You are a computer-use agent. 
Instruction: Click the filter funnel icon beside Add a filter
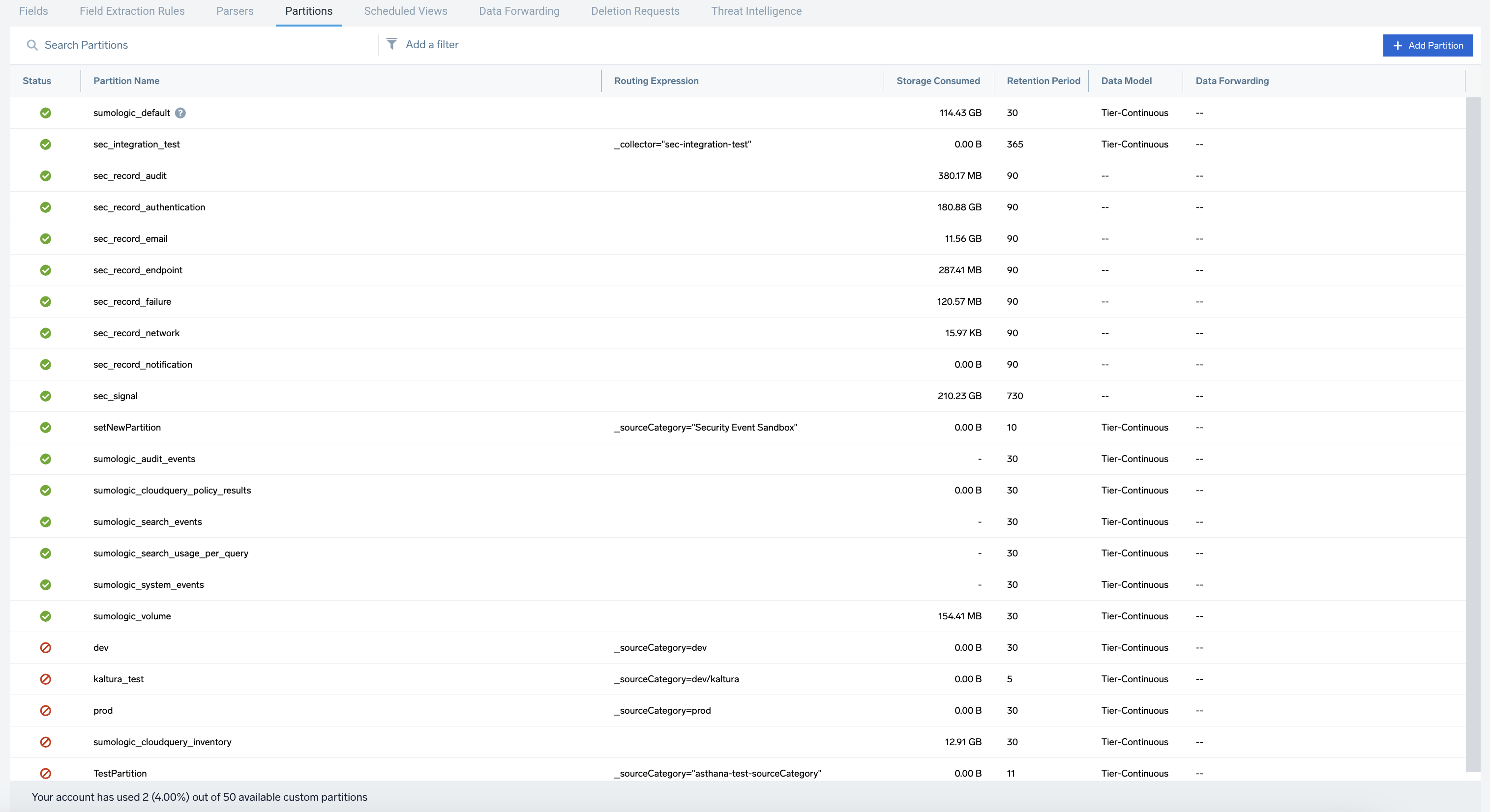click(391, 44)
